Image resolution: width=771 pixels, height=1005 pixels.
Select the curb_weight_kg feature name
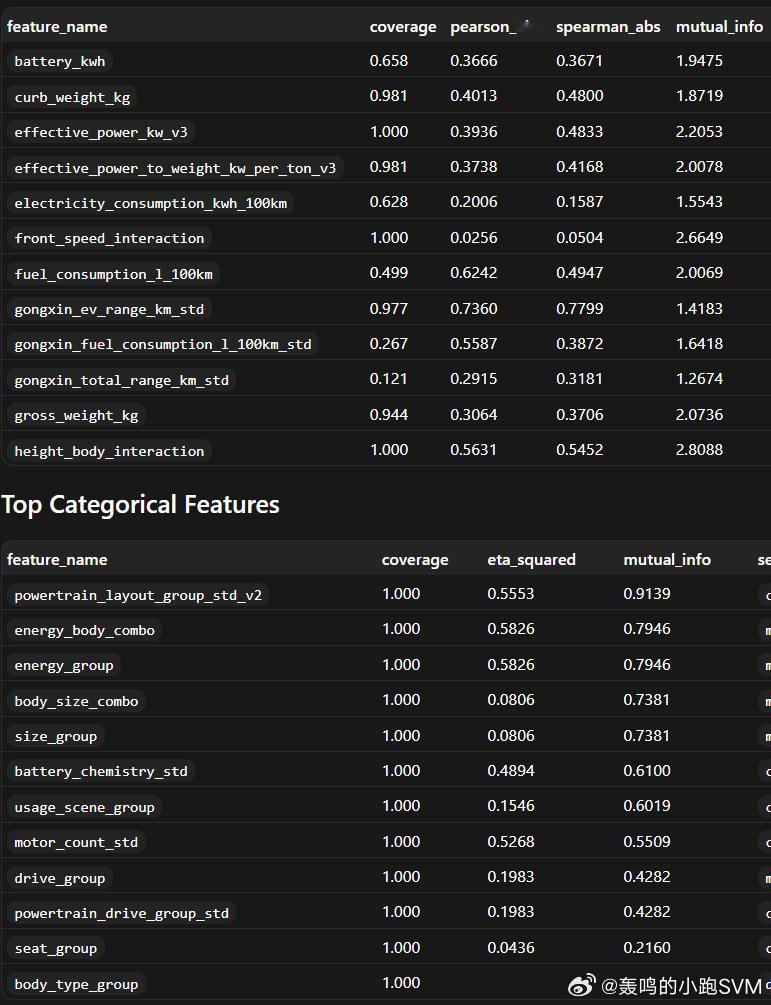pos(72,97)
